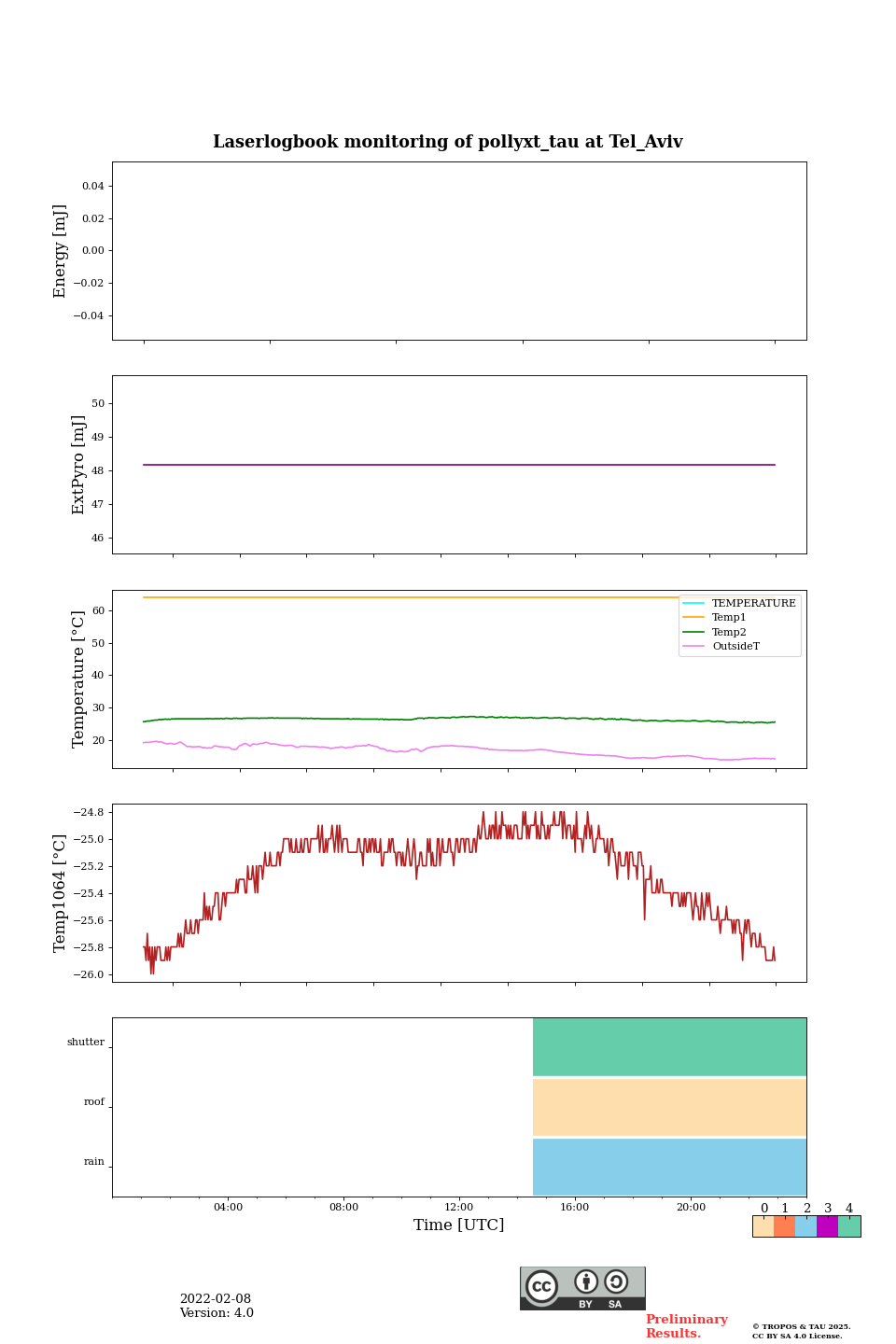Click the 16:00 time tick label
Viewport: 896px width, 1344px height.
coord(575,1207)
